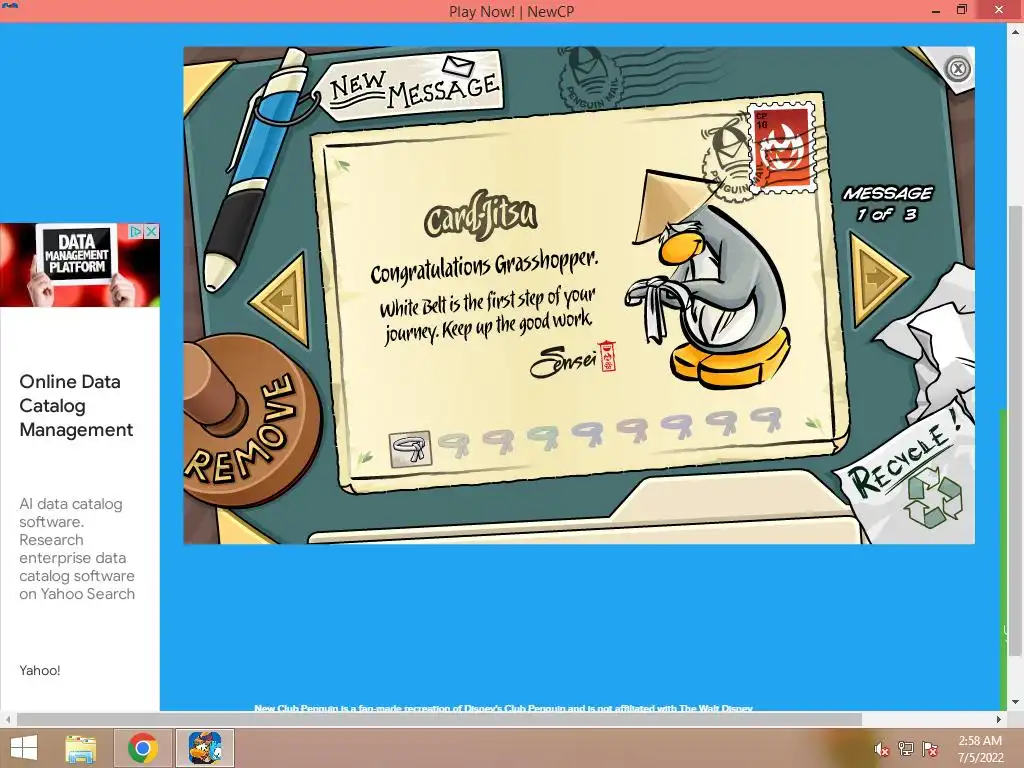Click the AdChoices triangle icon
The image size is (1024, 768).
pos(136,231)
